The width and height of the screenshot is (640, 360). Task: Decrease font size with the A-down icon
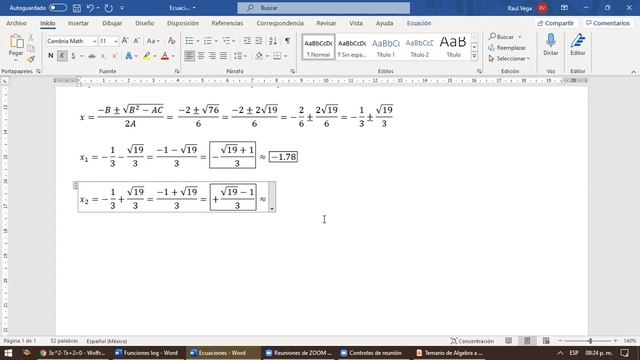pyautogui.click(x=137, y=41)
